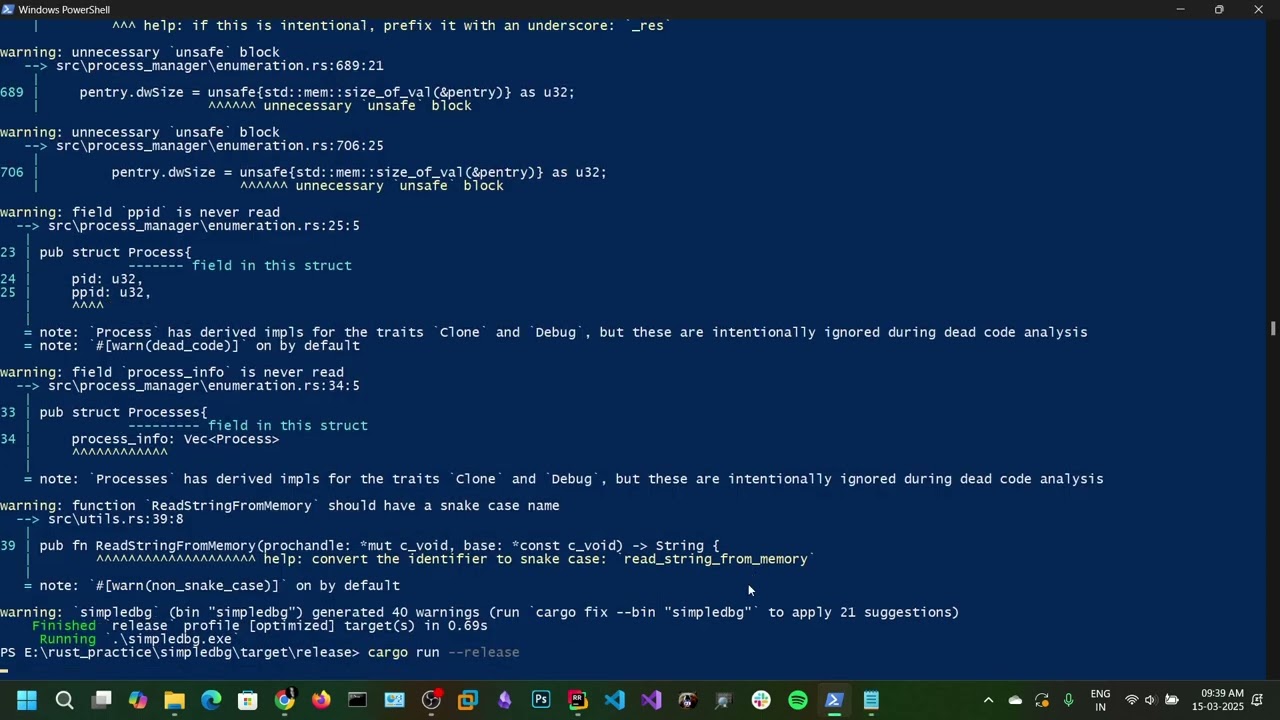Open Microsoft Store from taskbar
This screenshot has height=720, width=1280.
click(248, 700)
